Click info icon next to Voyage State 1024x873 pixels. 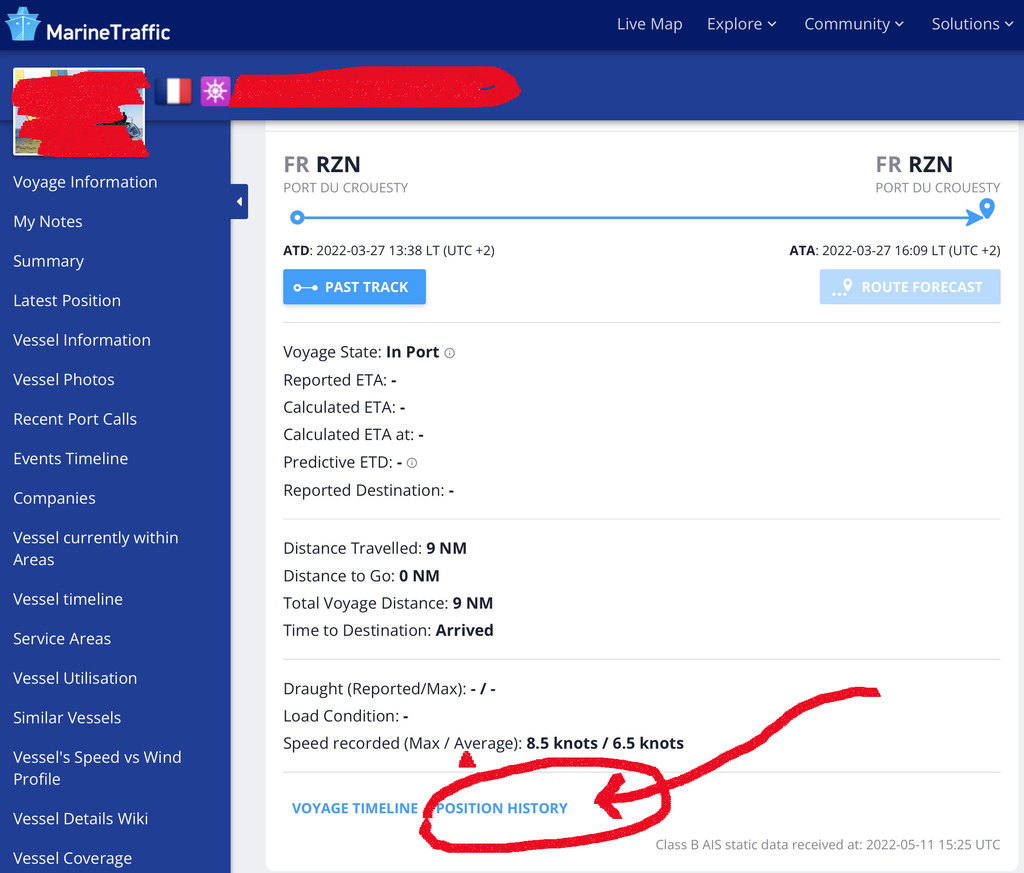coord(449,353)
